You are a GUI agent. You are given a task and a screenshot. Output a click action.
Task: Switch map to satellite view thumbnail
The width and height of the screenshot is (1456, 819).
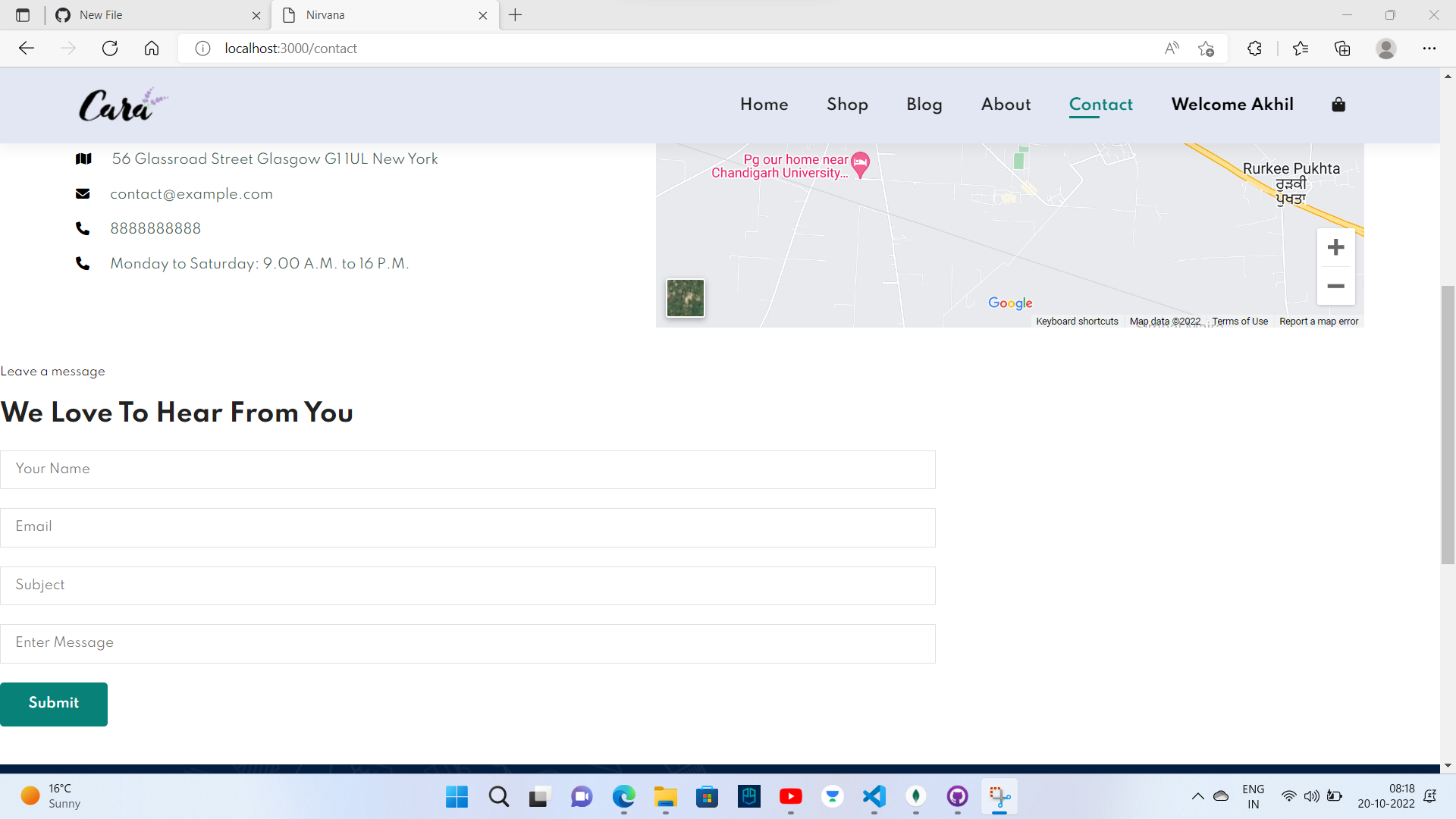coord(685,298)
